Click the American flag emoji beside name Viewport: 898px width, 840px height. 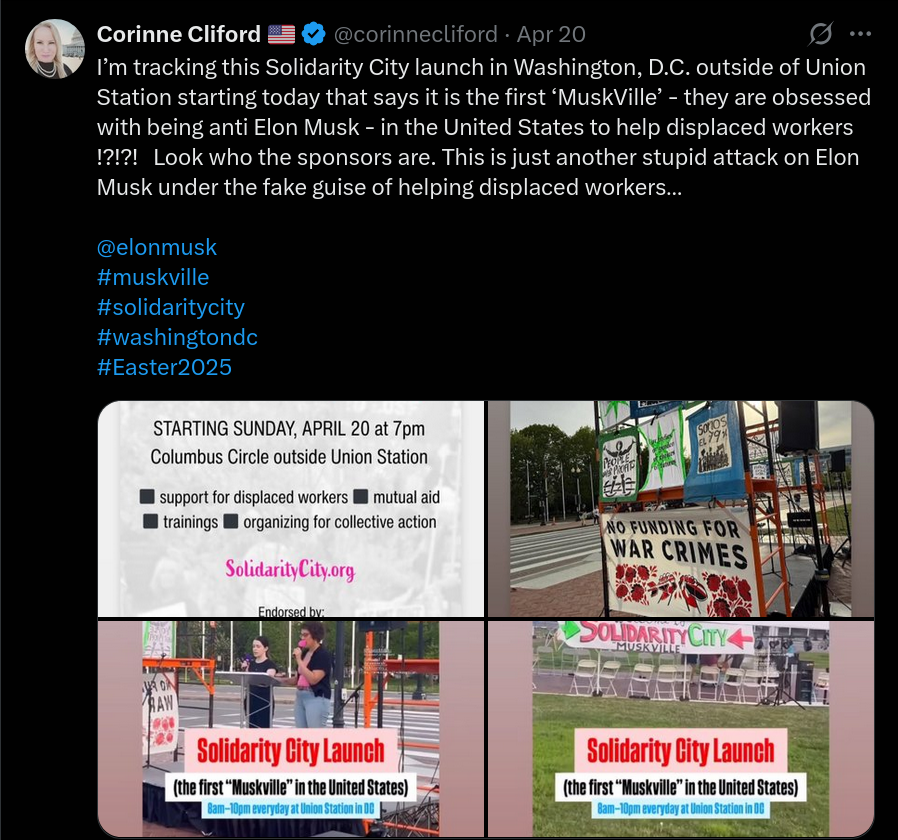coord(281,34)
